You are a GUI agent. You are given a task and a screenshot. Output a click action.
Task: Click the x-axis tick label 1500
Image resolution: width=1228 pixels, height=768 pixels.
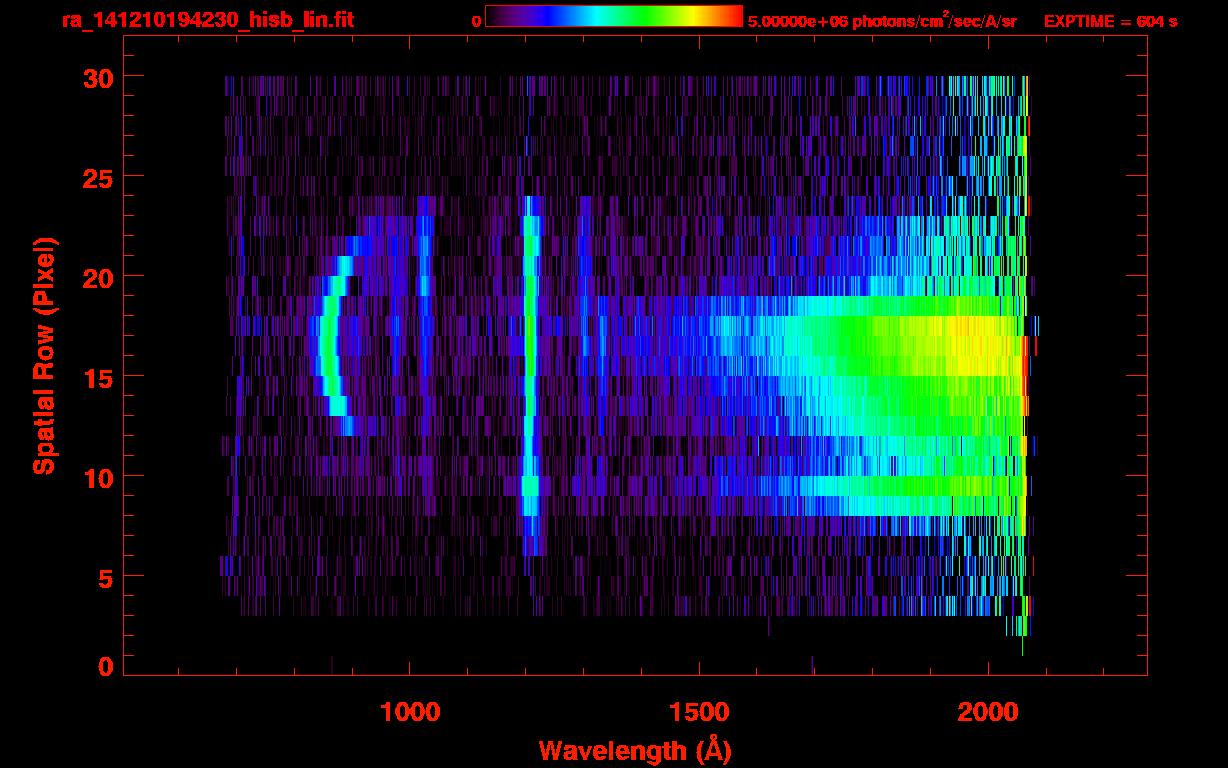pos(698,712)
